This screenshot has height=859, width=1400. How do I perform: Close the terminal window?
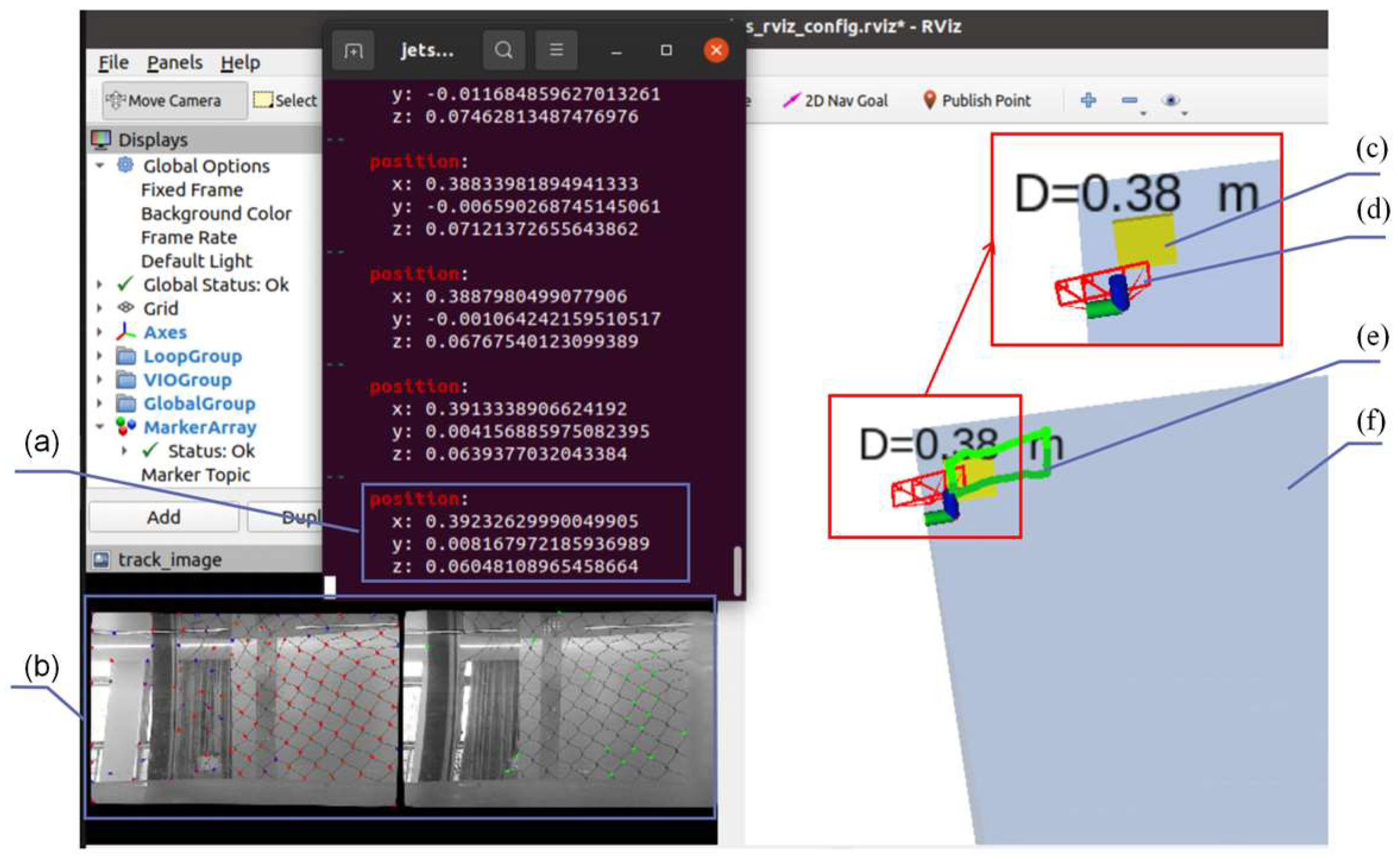(715, 51)
